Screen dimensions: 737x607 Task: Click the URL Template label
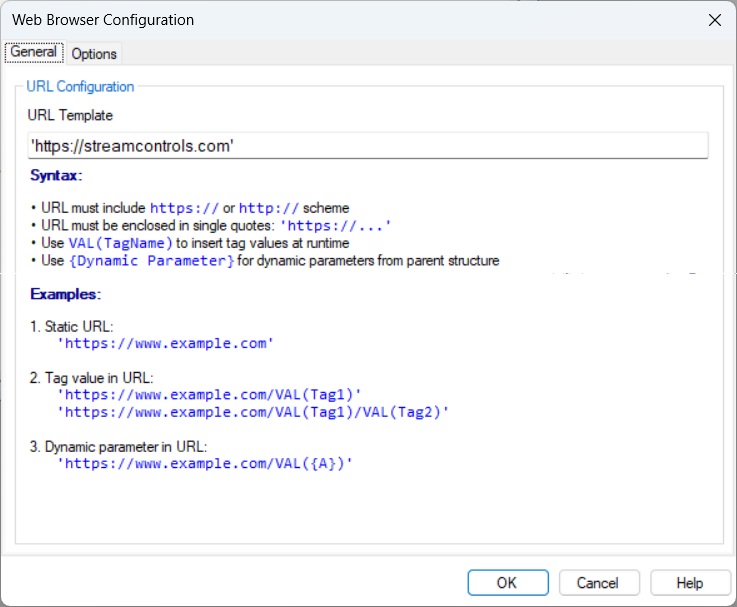pyautogui.click(x=70, y=116)
